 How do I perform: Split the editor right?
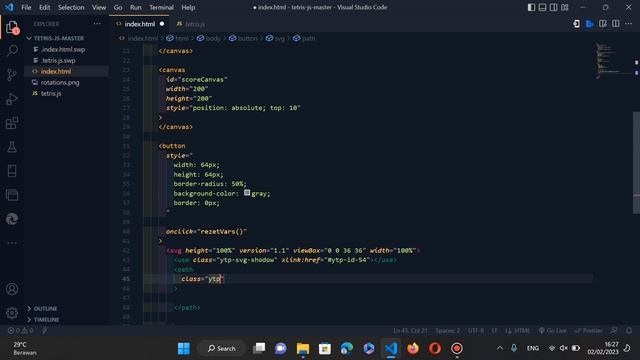(x=616, y=24)
